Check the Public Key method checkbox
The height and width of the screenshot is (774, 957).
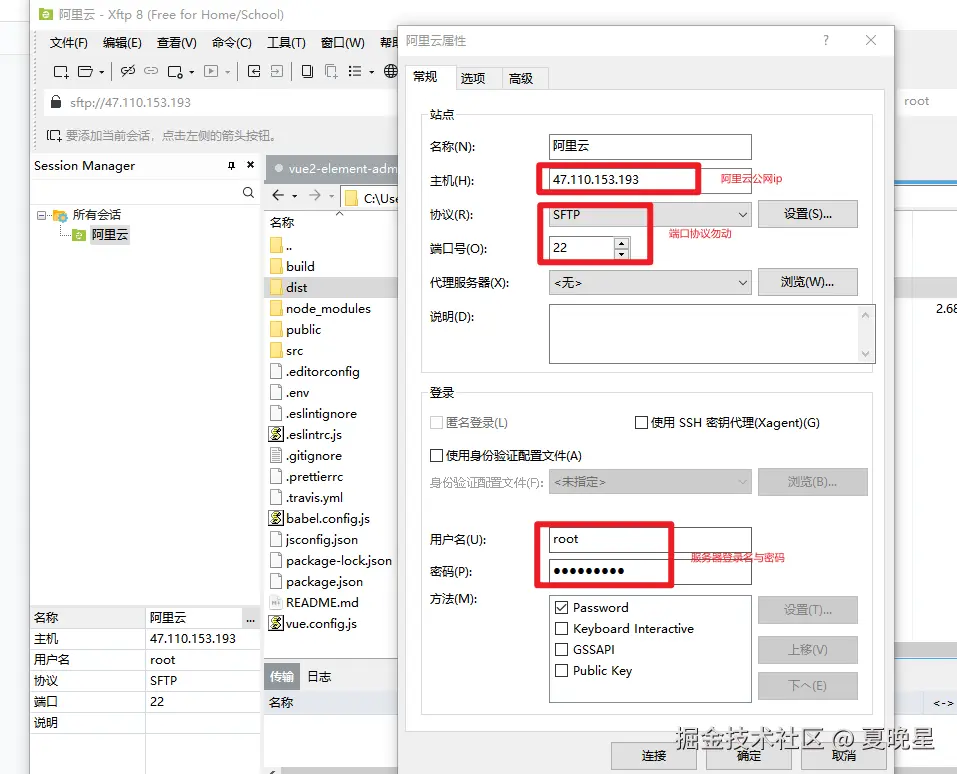562,670
